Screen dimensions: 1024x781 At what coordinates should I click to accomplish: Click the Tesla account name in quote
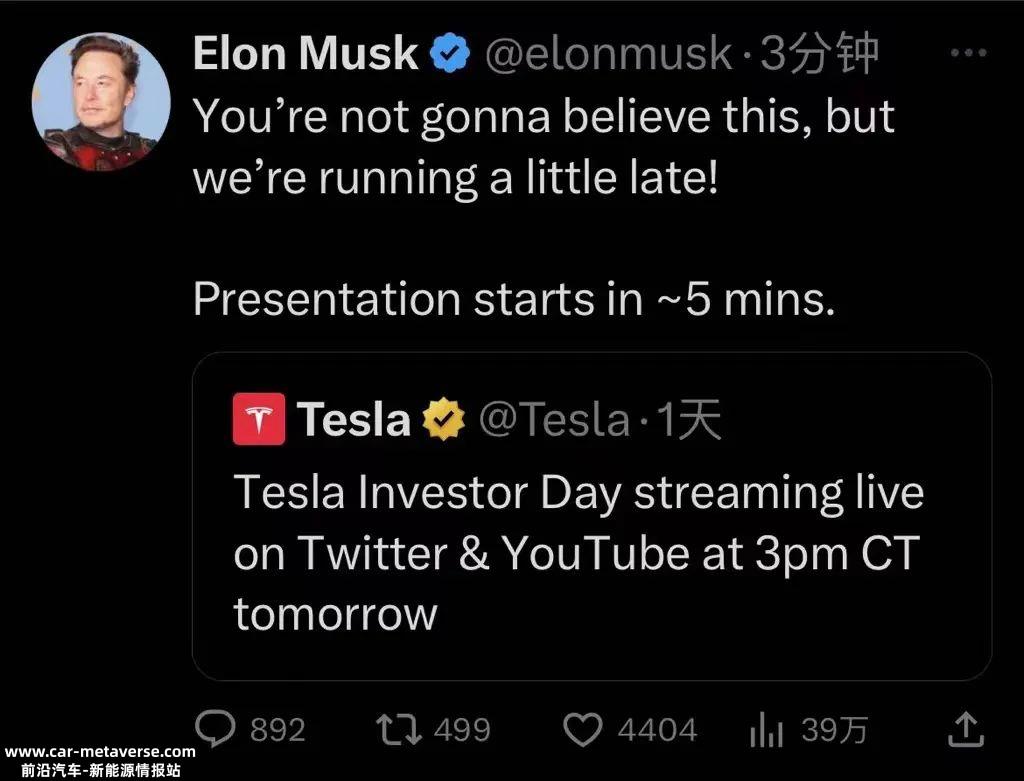(354, 419)
